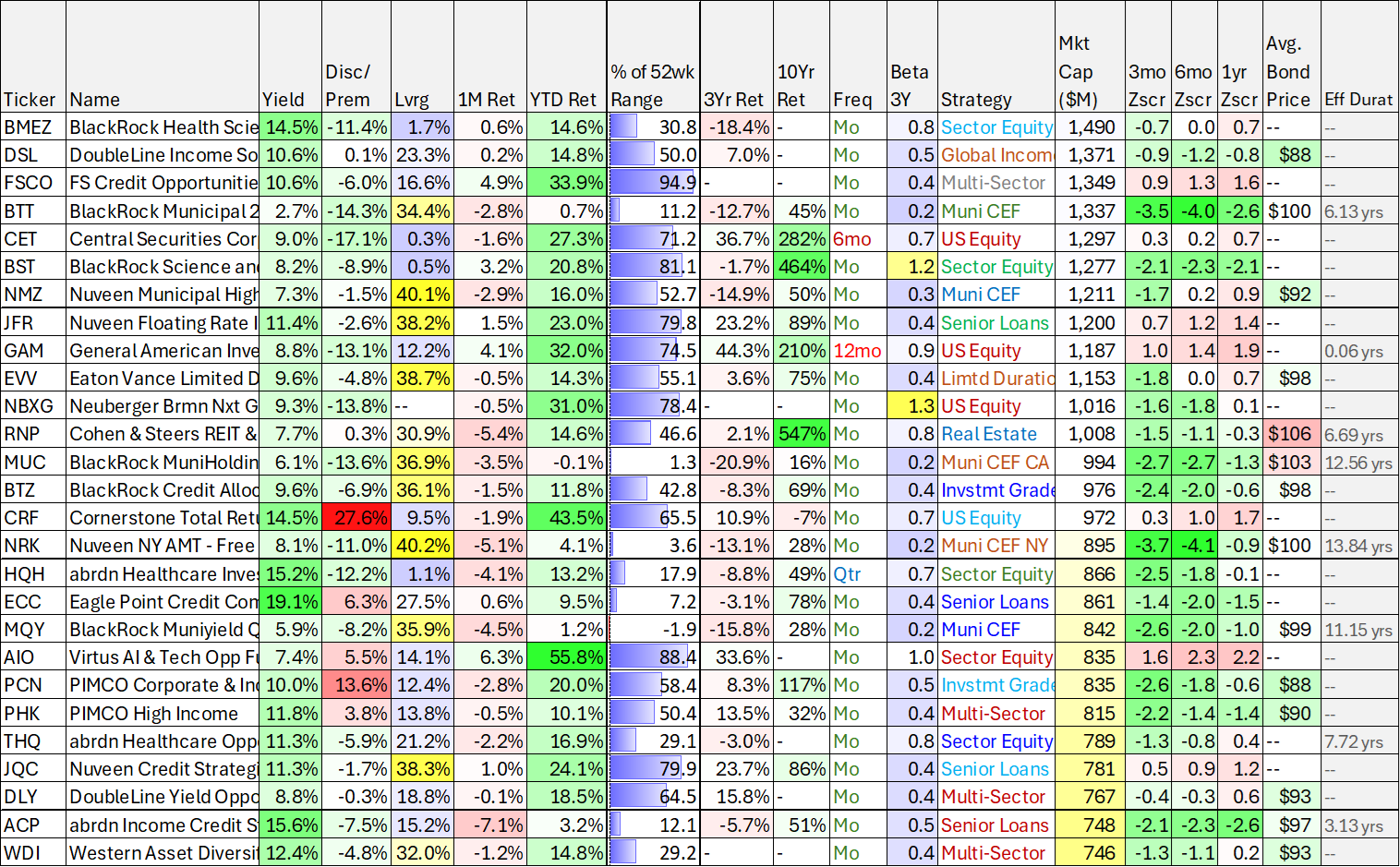The image size is (1400, 867).
Task: Click the Global Income strategy for DSL
Action: point(996,155)
